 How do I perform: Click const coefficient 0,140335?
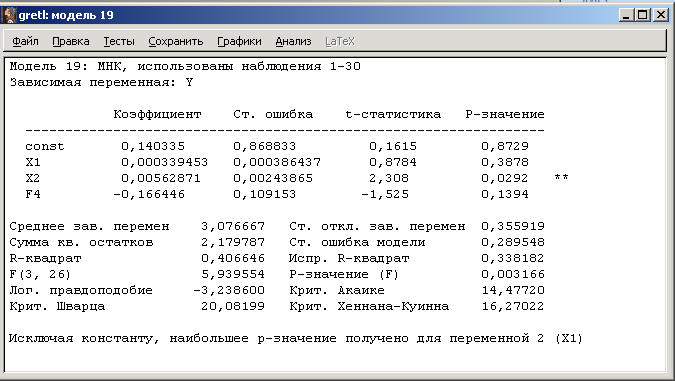coord(153,146)
